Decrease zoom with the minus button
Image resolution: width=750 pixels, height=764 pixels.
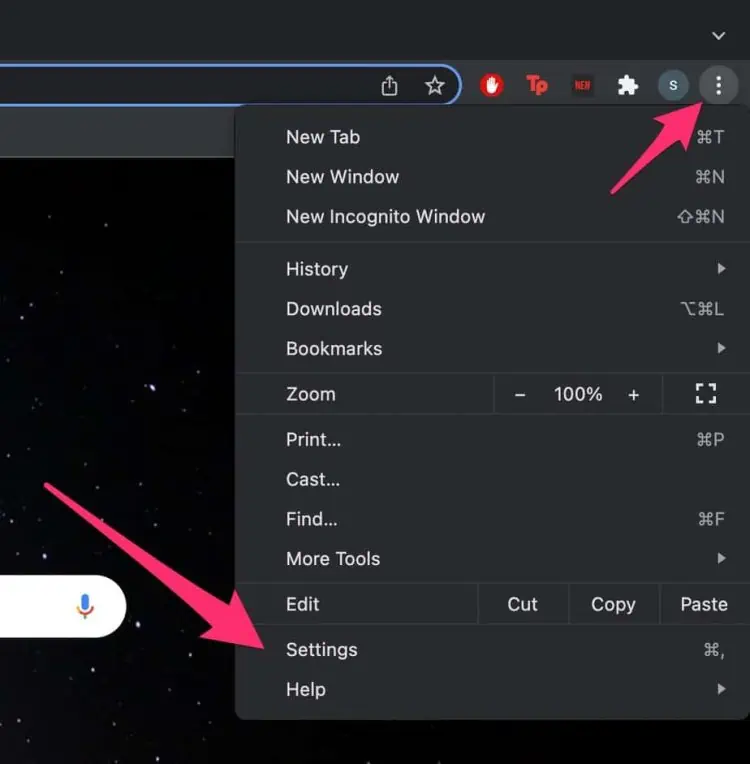pyautogui.click(x=520, y=395)
